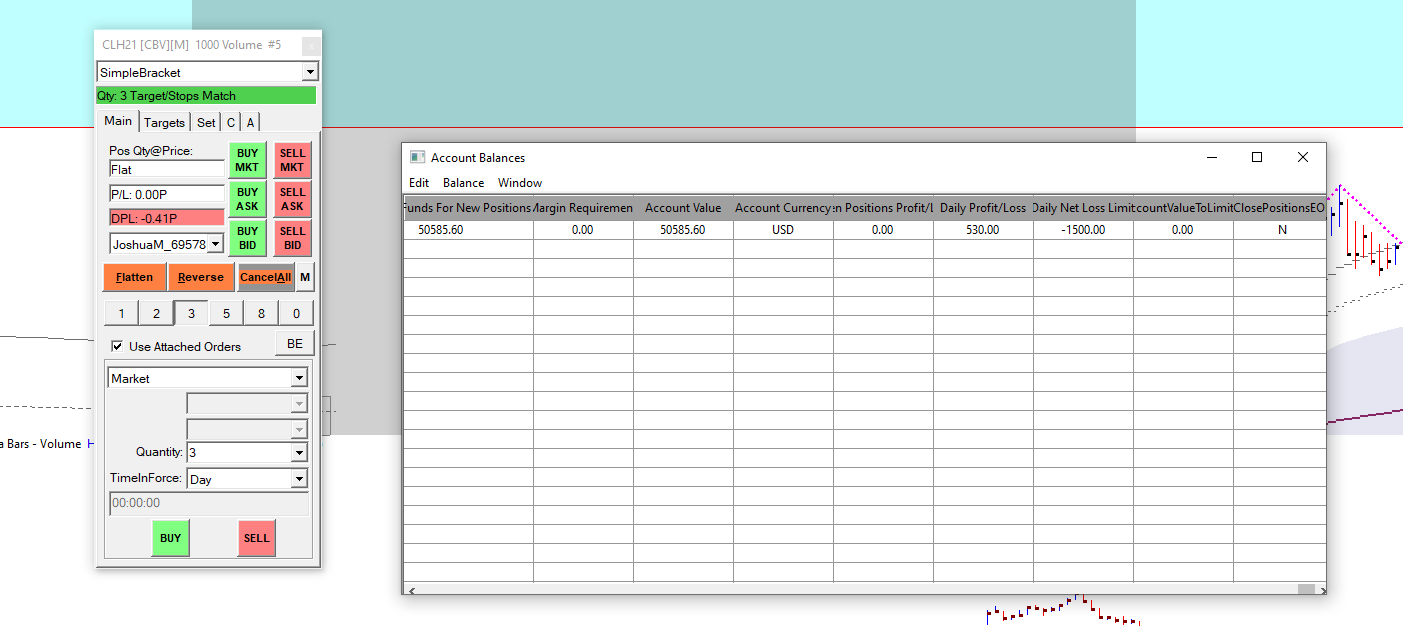This screenshot has width=1403, height=626.
Task: Click the BE breakeven button
Action: (x=295, y=343)
